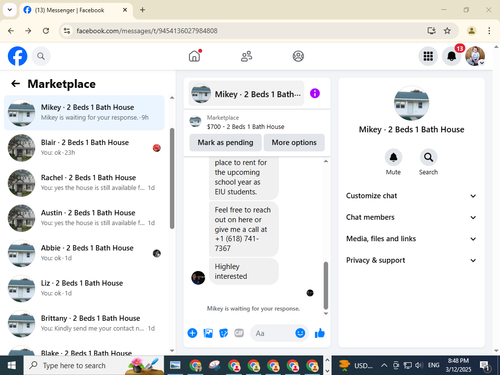This screenshot has width=500, height=375.
Task: Click the browser address bar URL
Action: (x=147, y=31)
